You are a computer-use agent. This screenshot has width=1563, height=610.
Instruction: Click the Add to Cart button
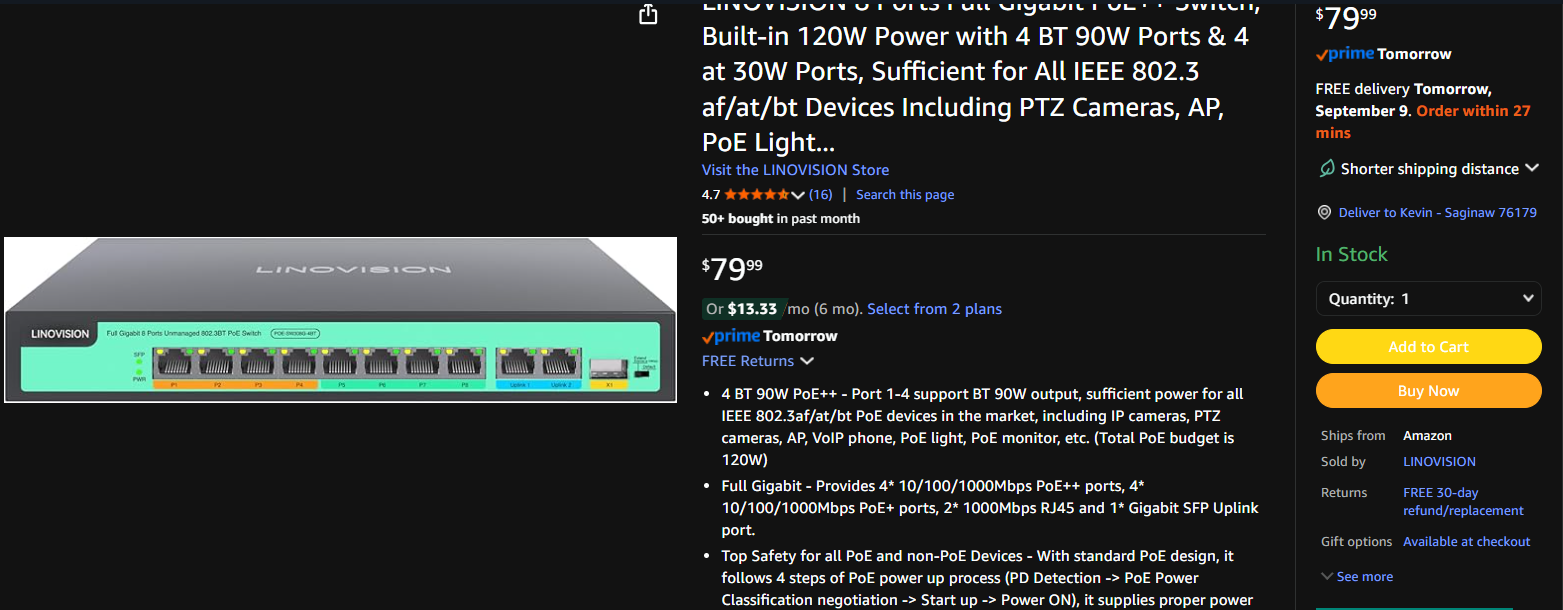pos(1429,347)
